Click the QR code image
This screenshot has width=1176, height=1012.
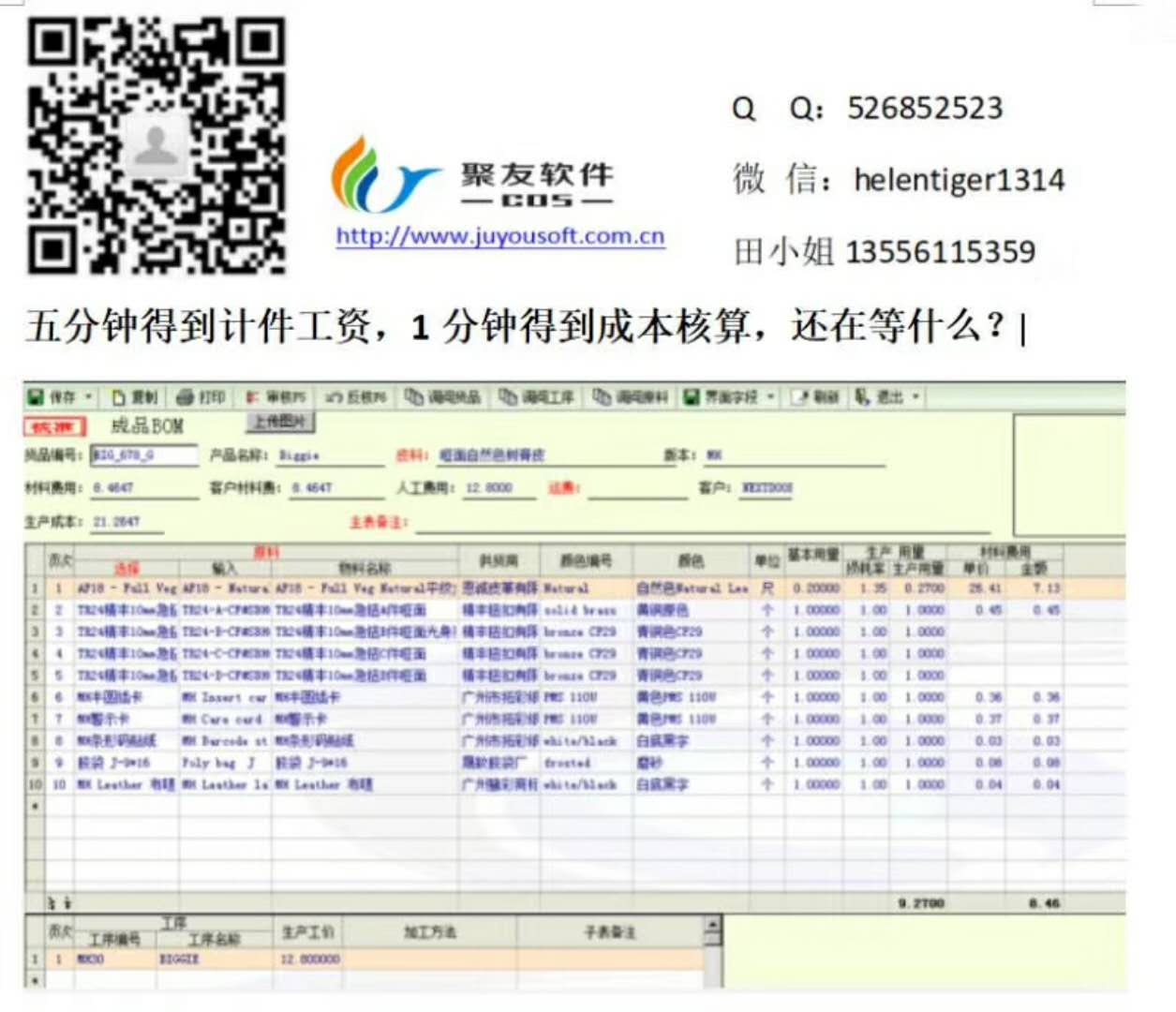[156, 145]
